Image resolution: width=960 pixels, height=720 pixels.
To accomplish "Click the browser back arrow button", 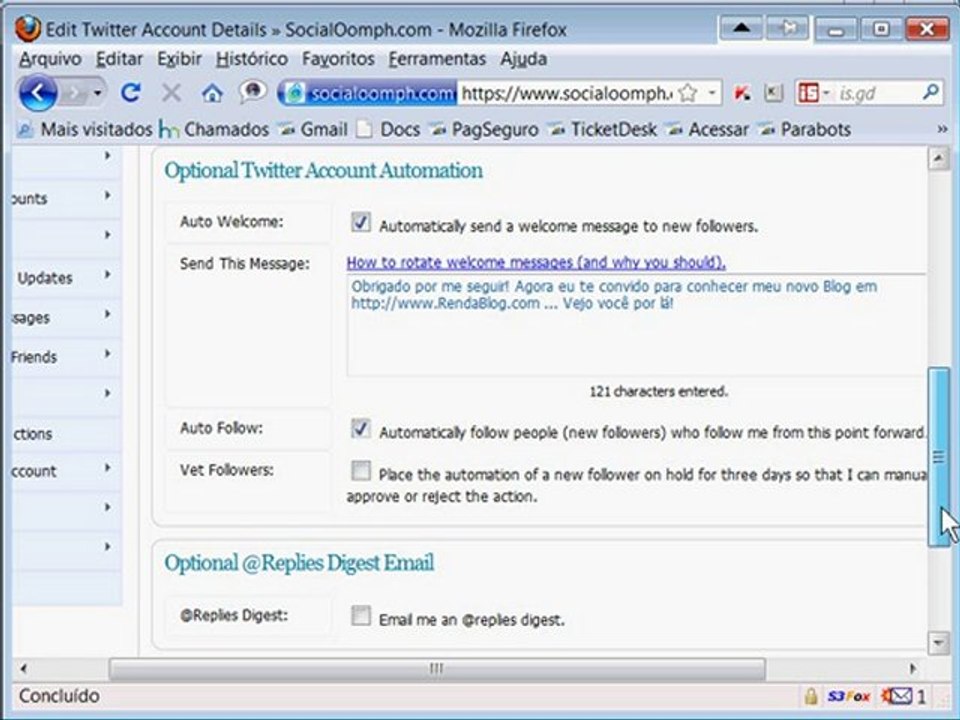I will click(x=38, y=93).
